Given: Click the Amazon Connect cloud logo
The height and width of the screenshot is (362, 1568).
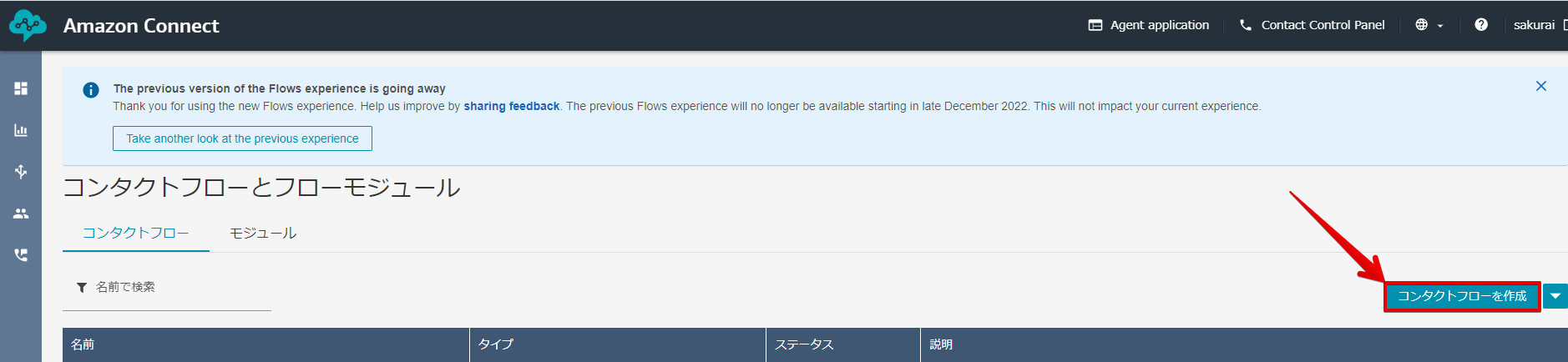Looking at the screenshot, I should (x=28, y=26).
